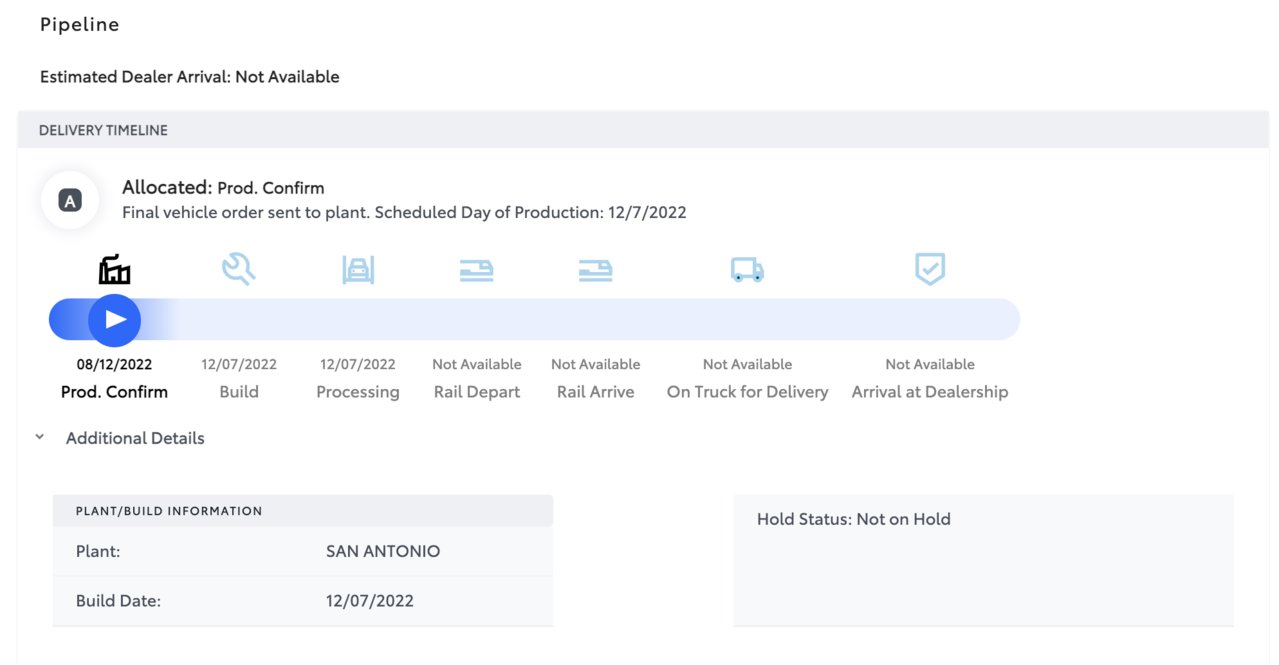Viewport: 1279px width, 665px height.
Task: Click the 12/07/2022 date above Processing
Action: point(358,364)
